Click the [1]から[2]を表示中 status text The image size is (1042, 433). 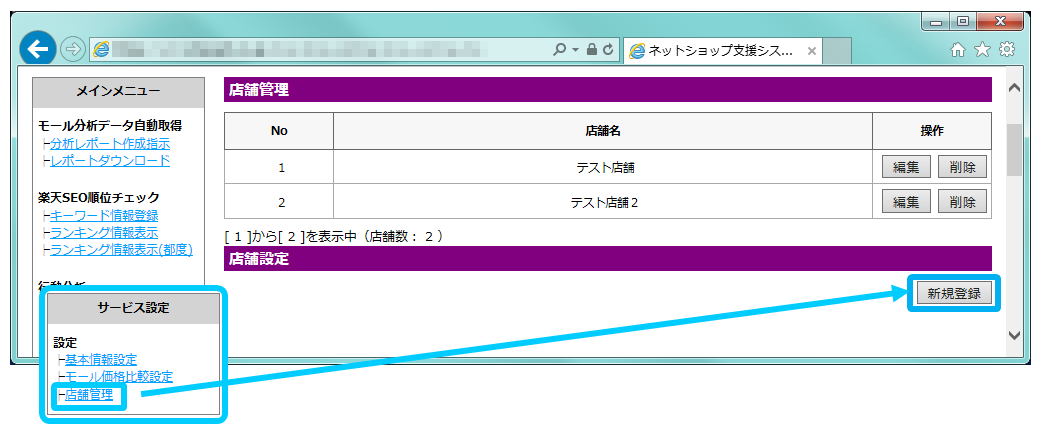click(334, 236)
